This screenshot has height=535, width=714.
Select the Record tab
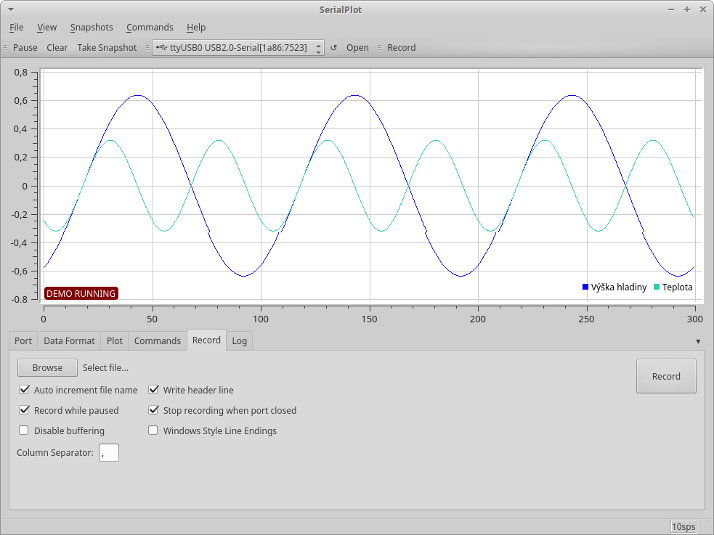(206, 340)
